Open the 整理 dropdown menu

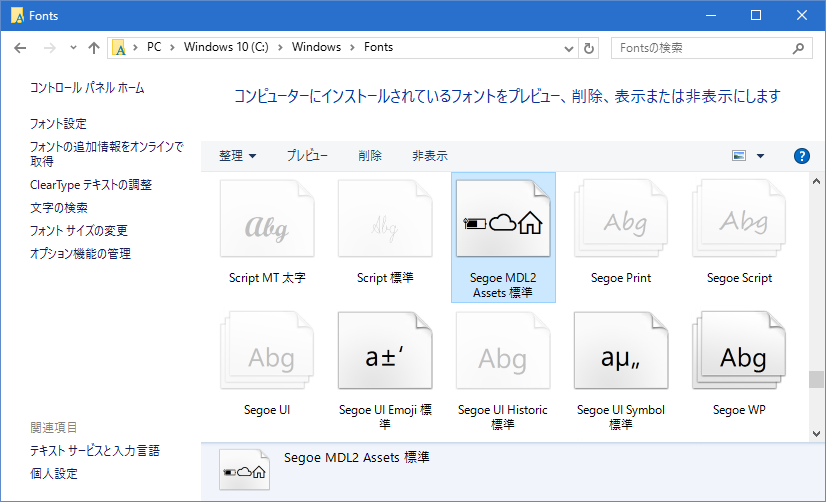click(x=237, y=155)
